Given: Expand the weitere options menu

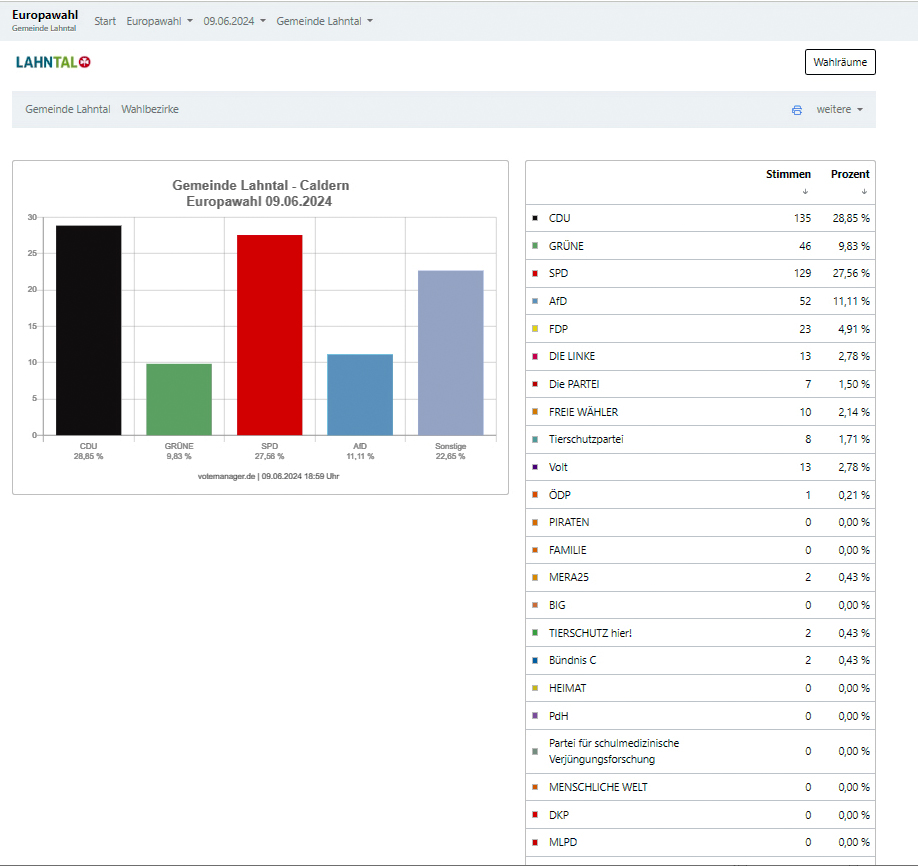Looking at the screenshot, I should [x=839, y=109].
